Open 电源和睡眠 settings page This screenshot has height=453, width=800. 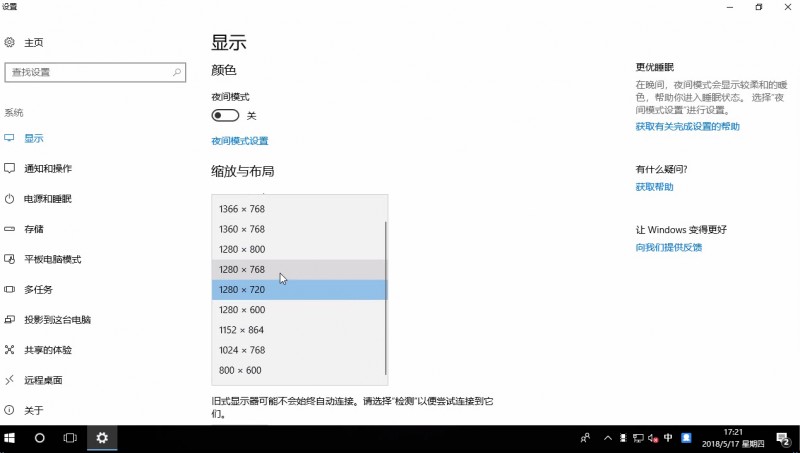(48, 199)
